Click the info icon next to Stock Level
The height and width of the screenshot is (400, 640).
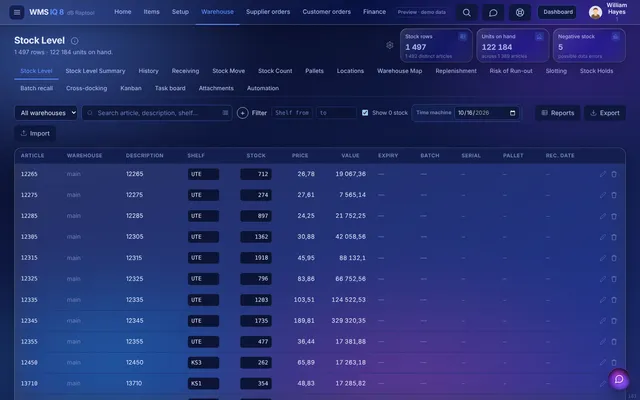75,41
